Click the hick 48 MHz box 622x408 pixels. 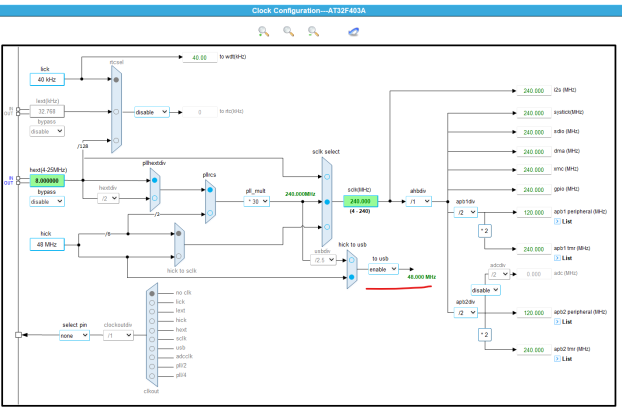click(48, 244)
